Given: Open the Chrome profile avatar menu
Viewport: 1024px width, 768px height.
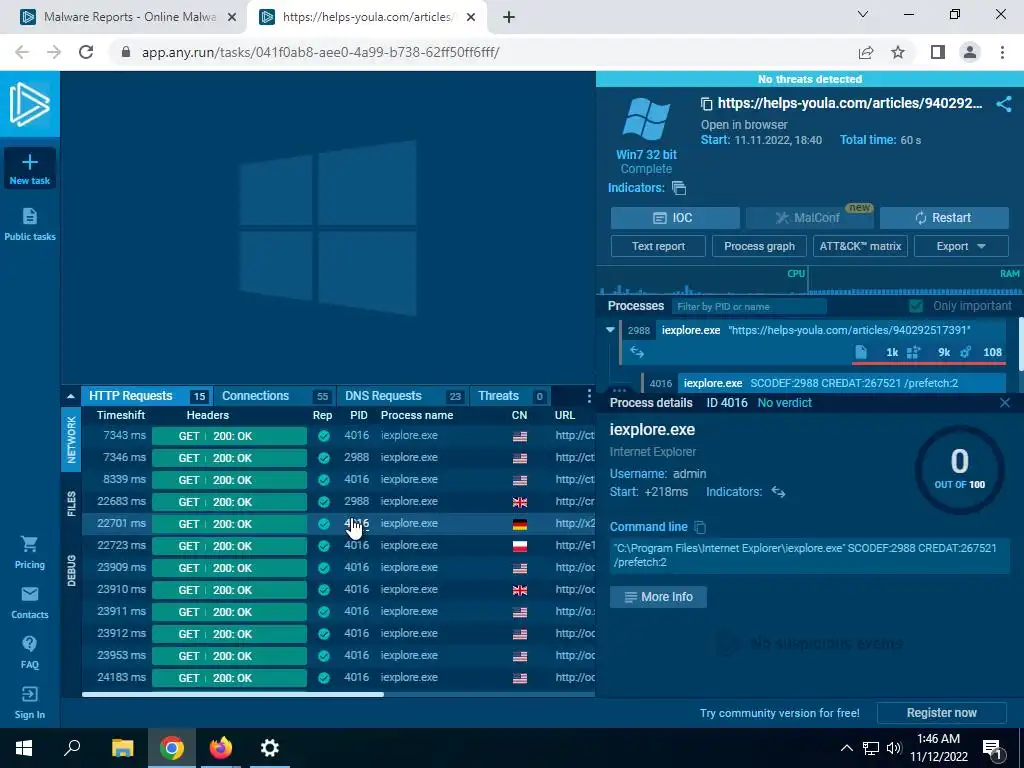Looking at the screenshot, I should 970,52.
